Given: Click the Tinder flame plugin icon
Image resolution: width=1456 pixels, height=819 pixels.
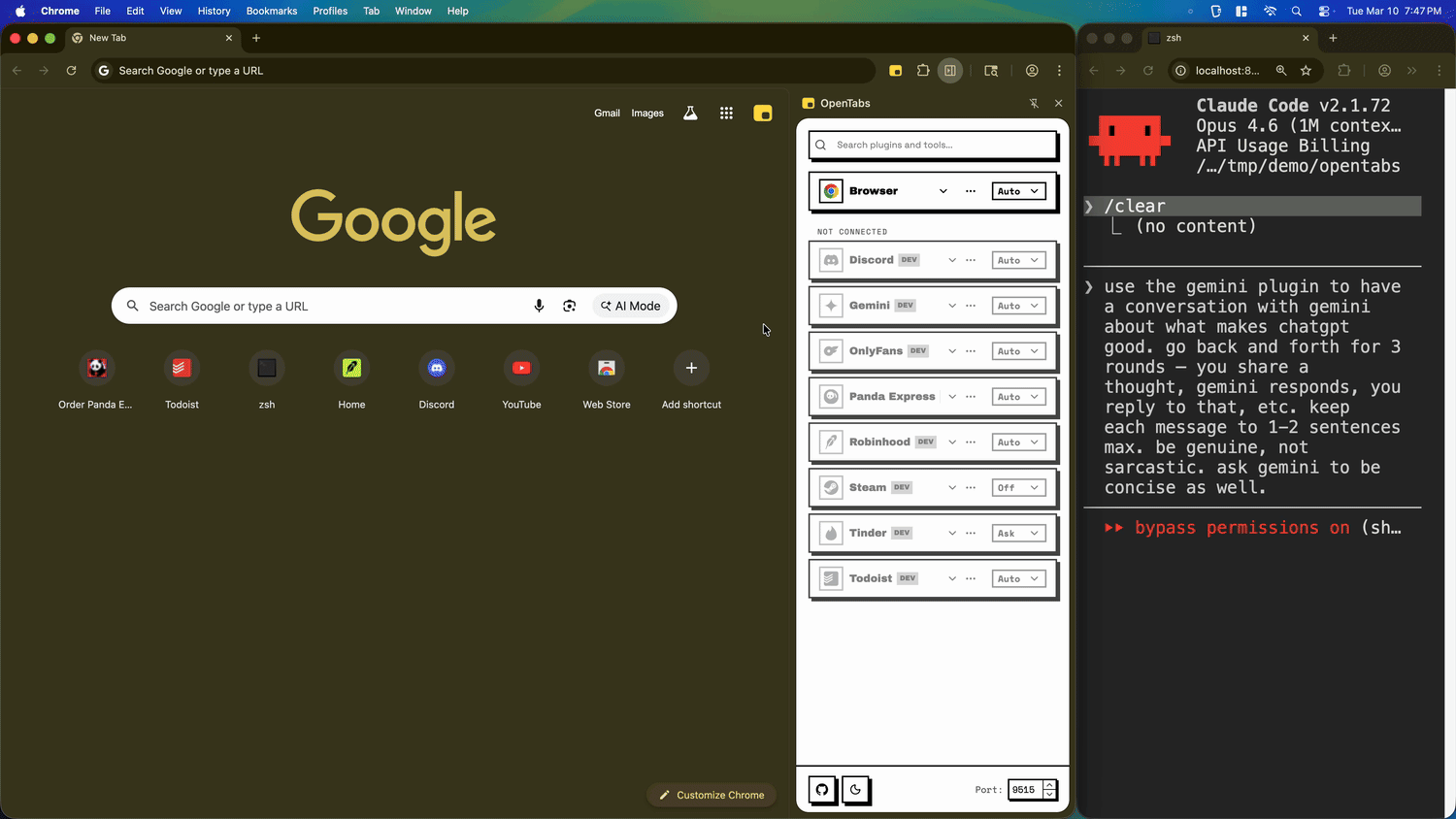Looking at the screenshot, I should coord(831,534).
